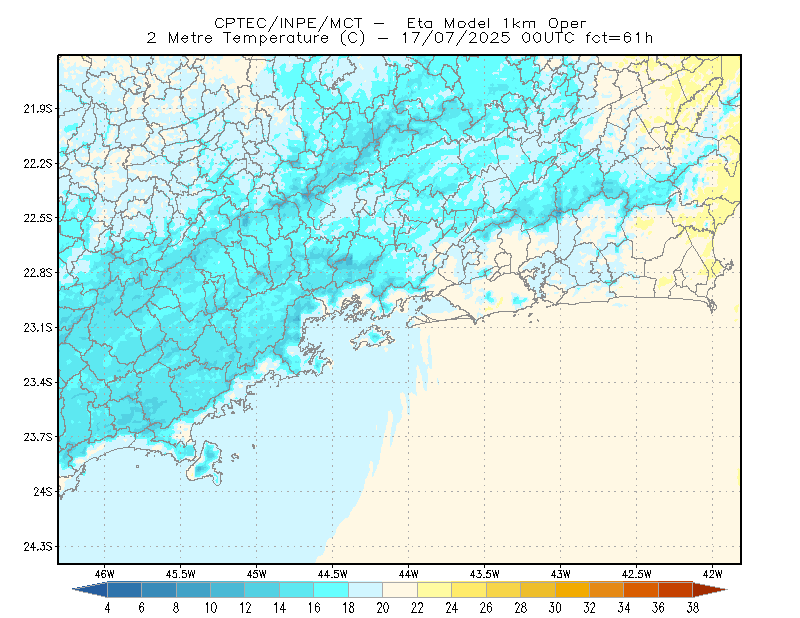Screen dimensions: 800x618
Task: Click the 44W longitude label
Action: [x=409, y=574]
